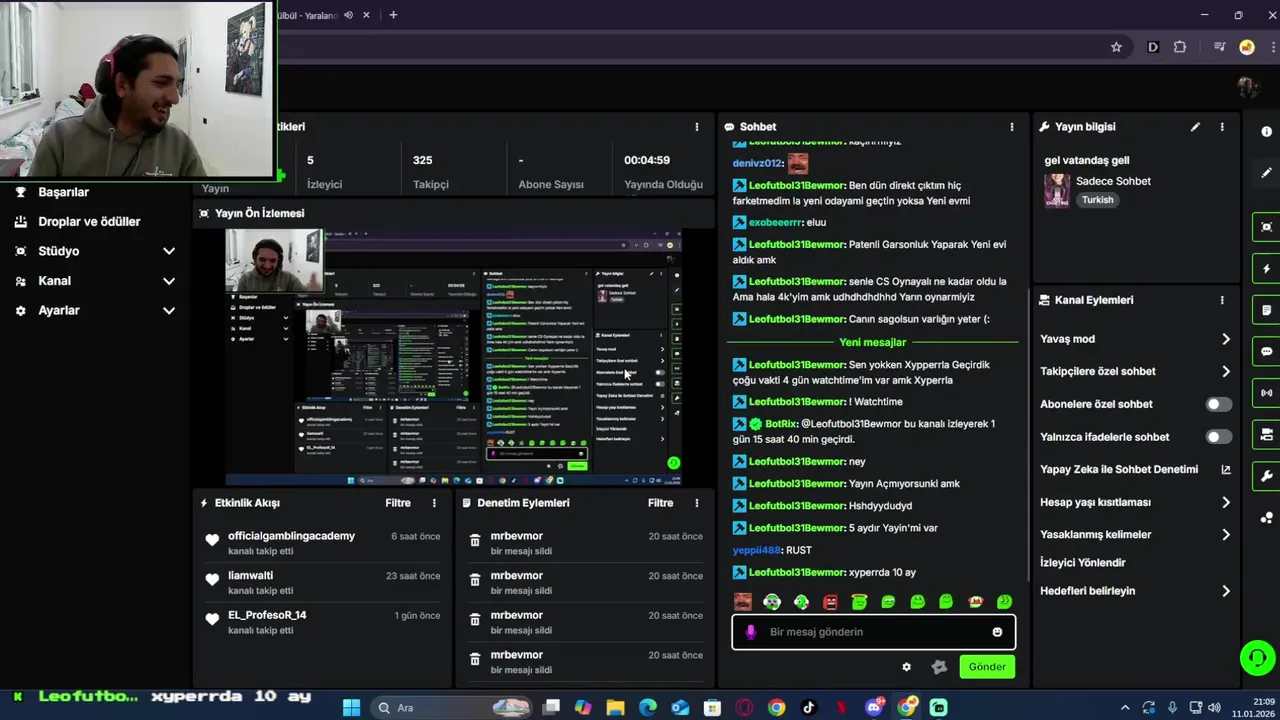Open Yasaklanmış kelimeler options
This screenshot has height=720, width=1280.
pos(1135,534)
